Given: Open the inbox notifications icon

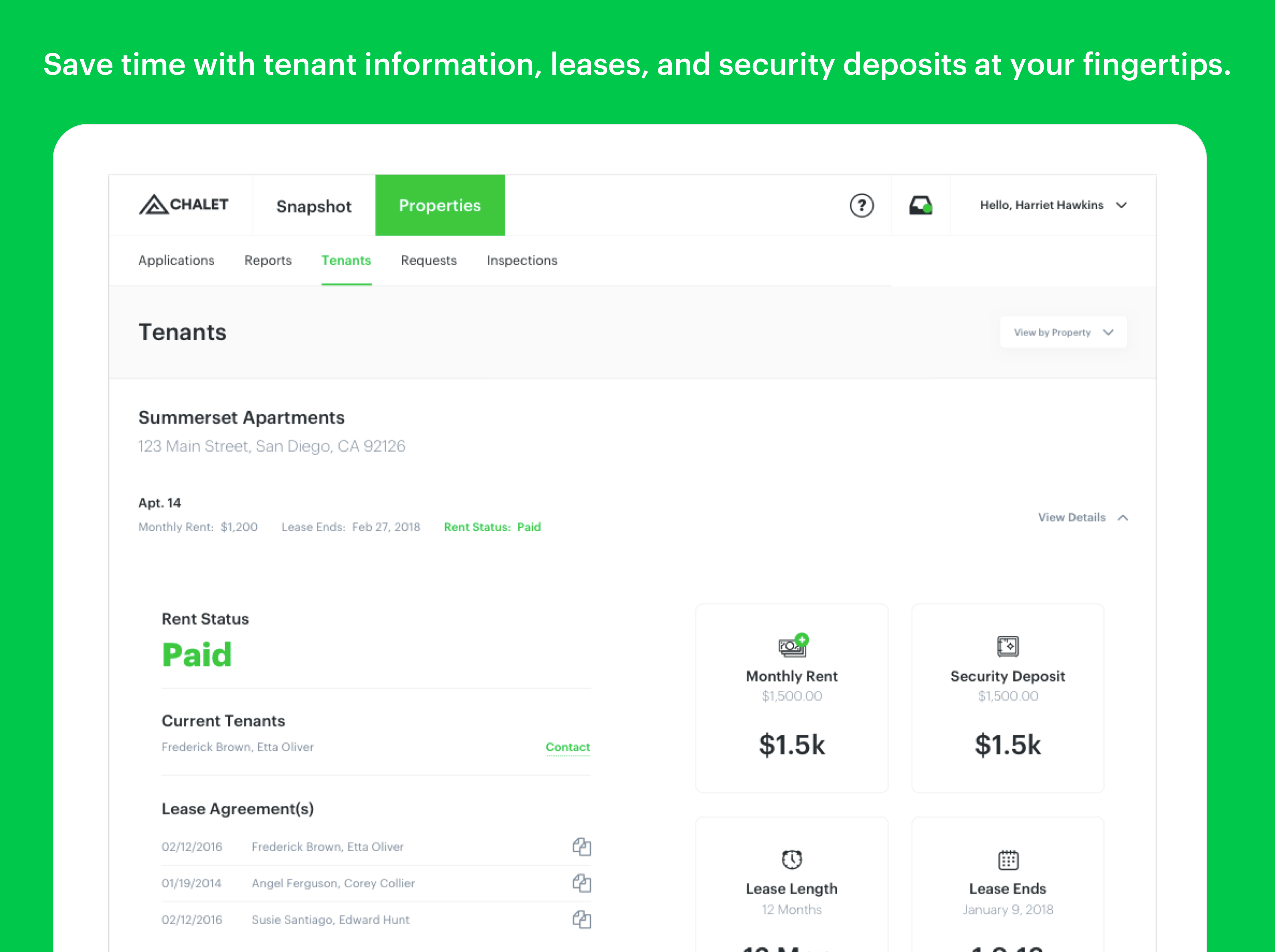Looking at the screenshot, I should coord(920,205).
